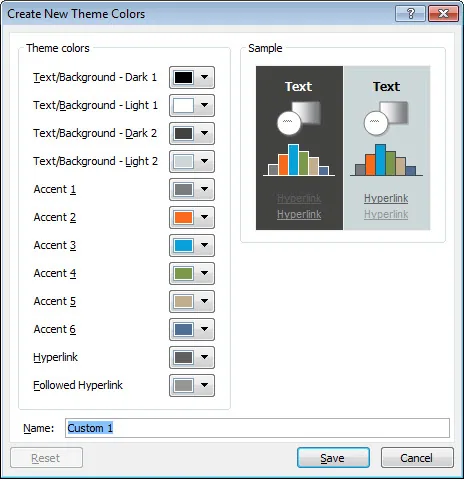The image size is (464, 485).
Task: Click the 'Text/Background - Dark 1' label
Action: (95, 77)
